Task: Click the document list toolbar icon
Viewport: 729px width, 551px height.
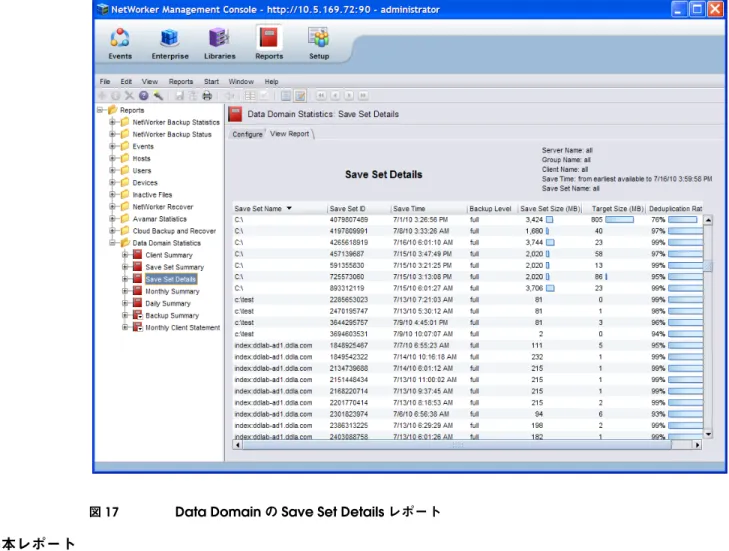Action: click(x=286, y=96)
